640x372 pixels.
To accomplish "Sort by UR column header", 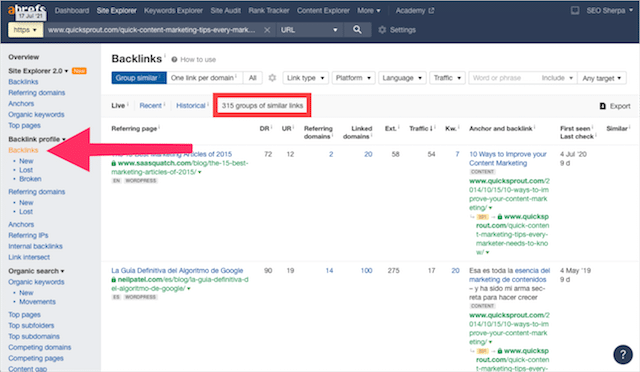I will click(288, 129).
